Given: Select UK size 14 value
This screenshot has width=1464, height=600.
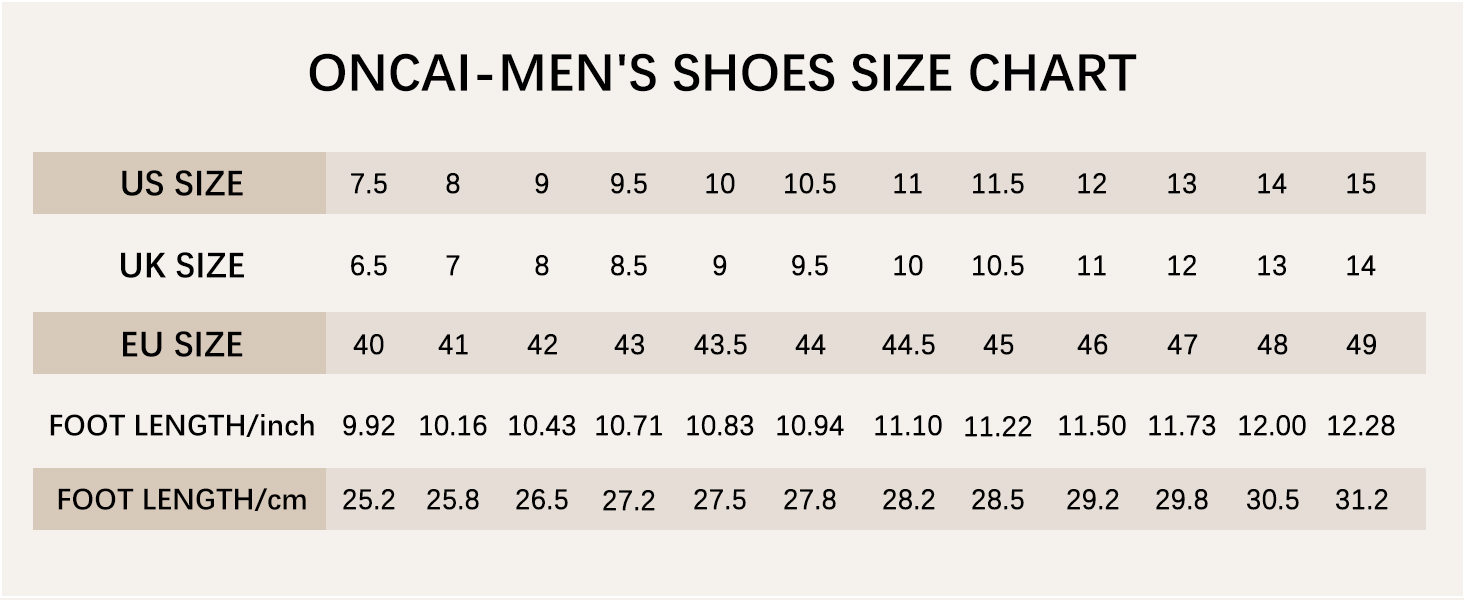Looking at the screenshot, I should 1360,265.
